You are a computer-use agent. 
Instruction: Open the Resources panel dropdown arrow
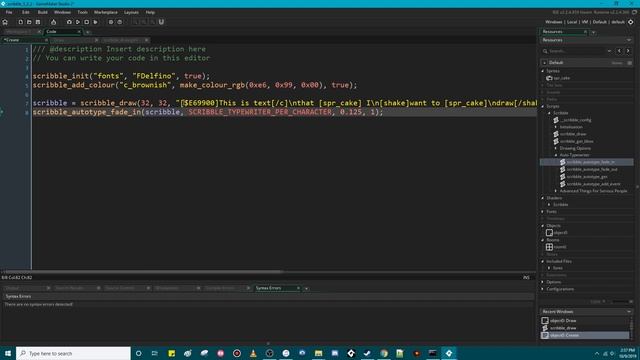tap(629, 40)
